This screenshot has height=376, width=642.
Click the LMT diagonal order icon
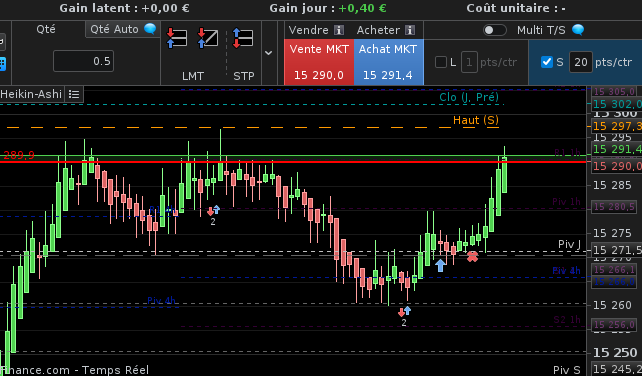click(208, 38)
